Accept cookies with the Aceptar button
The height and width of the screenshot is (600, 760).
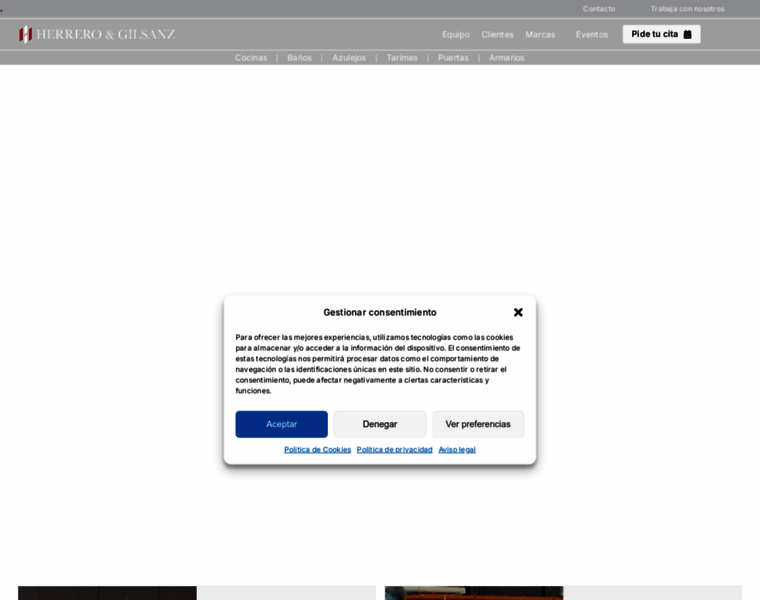[282, 424]
